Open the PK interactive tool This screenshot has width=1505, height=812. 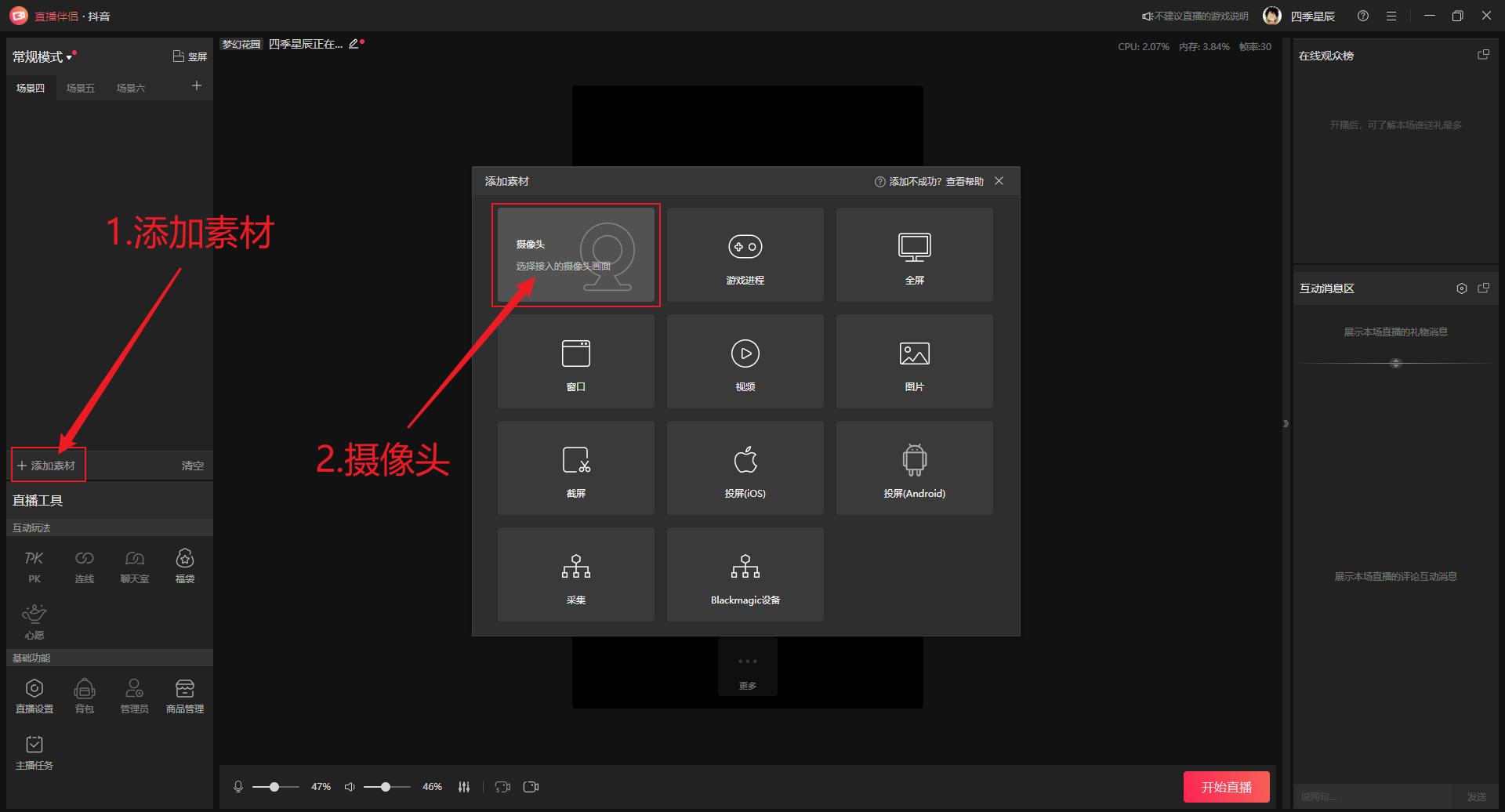pyautogui.click(x=34, y=566)
